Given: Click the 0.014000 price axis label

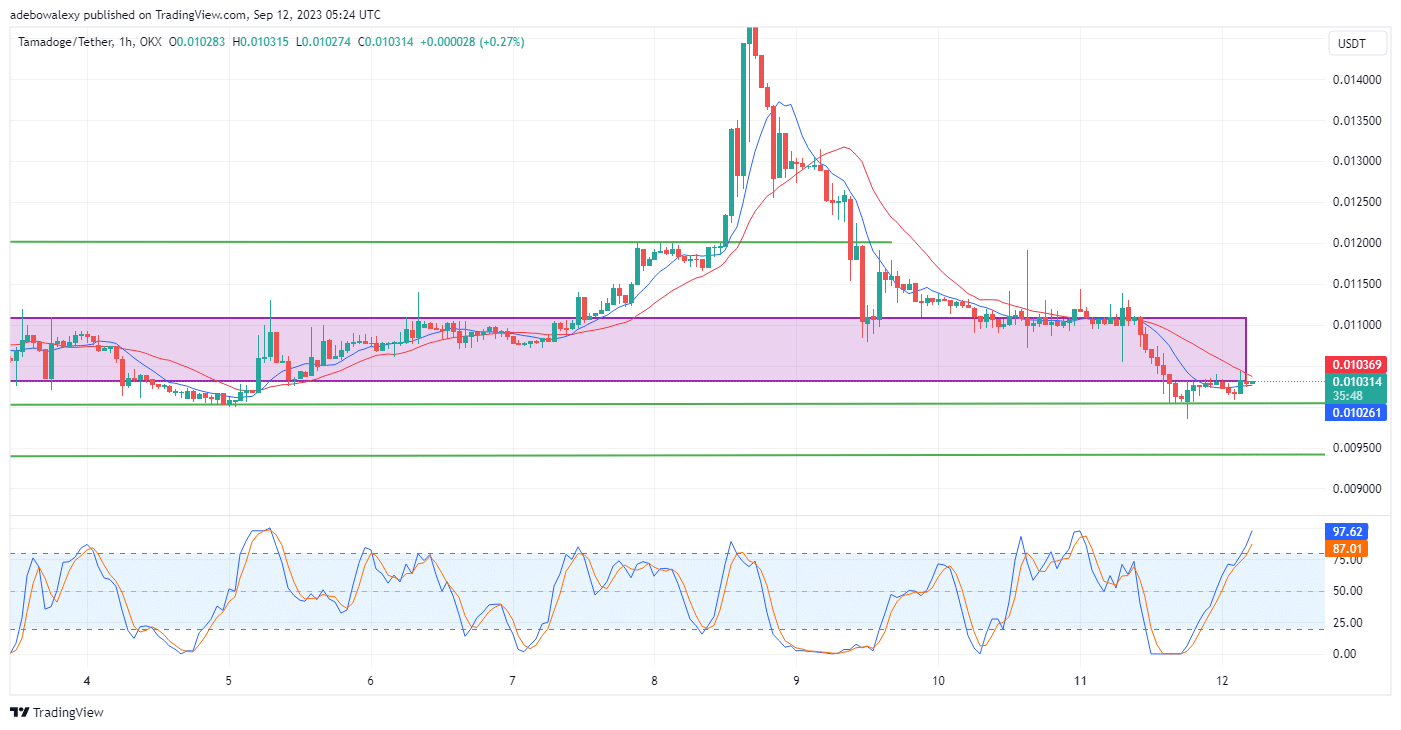Looking at the screenshot, I should coord(1358,80).
